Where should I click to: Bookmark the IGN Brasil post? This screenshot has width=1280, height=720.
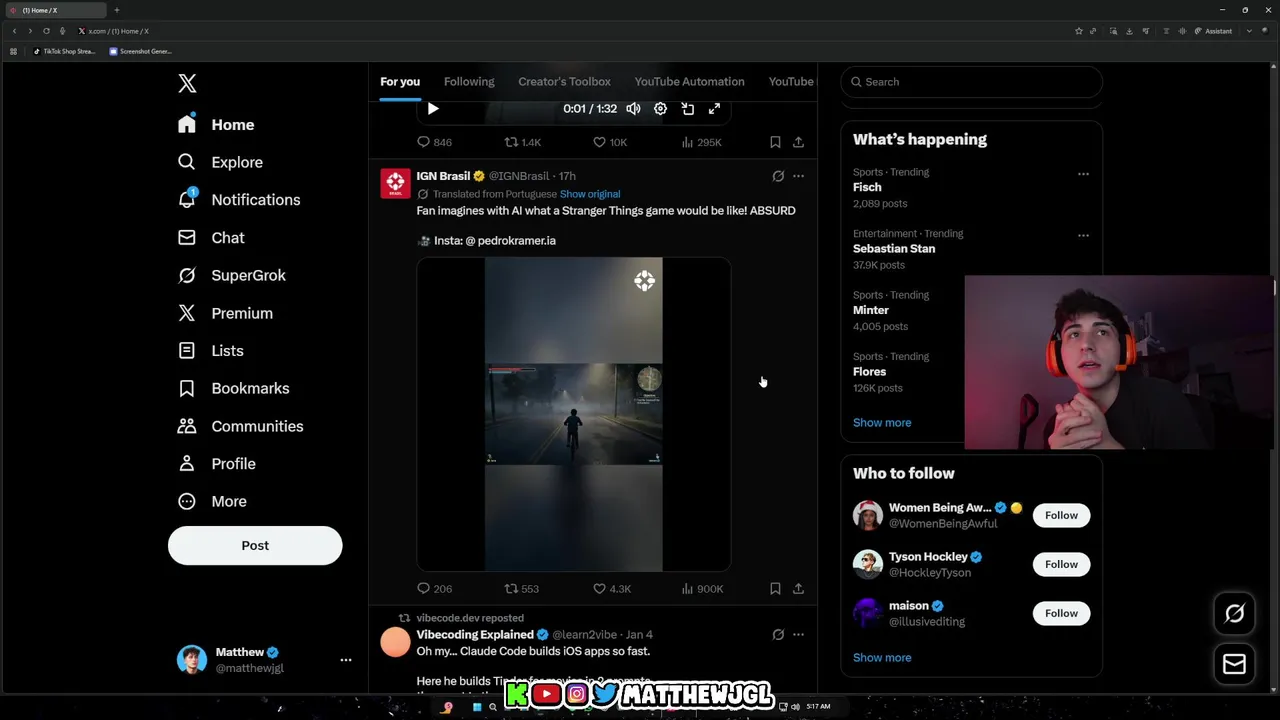click(x=775, y=589)
